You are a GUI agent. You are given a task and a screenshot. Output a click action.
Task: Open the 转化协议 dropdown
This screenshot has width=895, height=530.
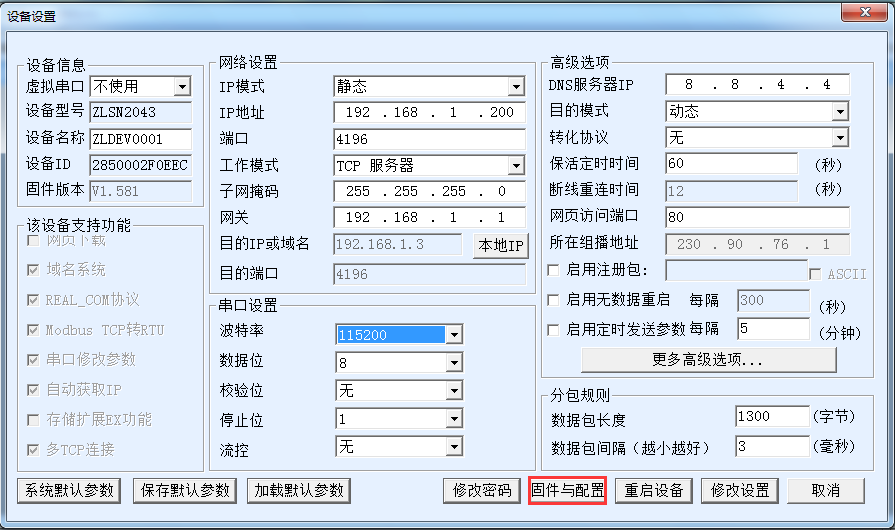[840, 137]
